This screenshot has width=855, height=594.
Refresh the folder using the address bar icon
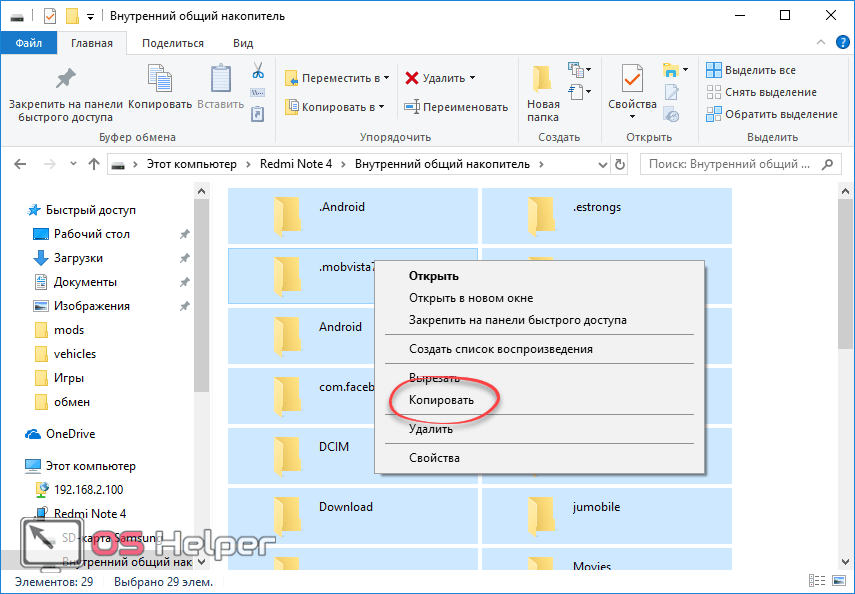click(x=620, y=164)
